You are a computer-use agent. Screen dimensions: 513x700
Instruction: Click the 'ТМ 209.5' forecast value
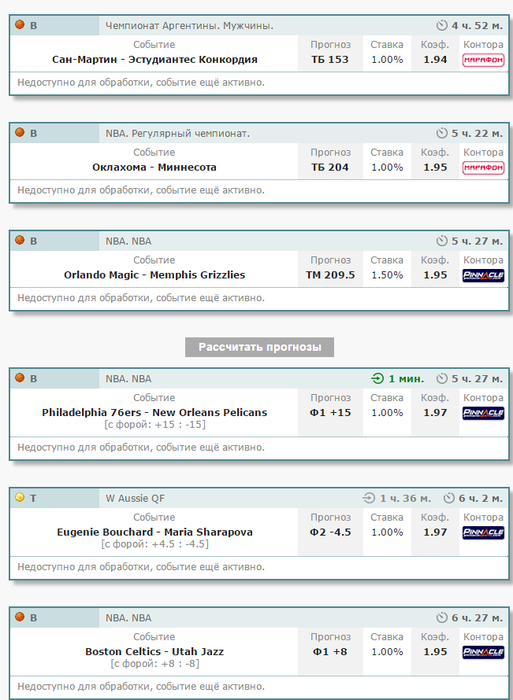pos(330,275)
